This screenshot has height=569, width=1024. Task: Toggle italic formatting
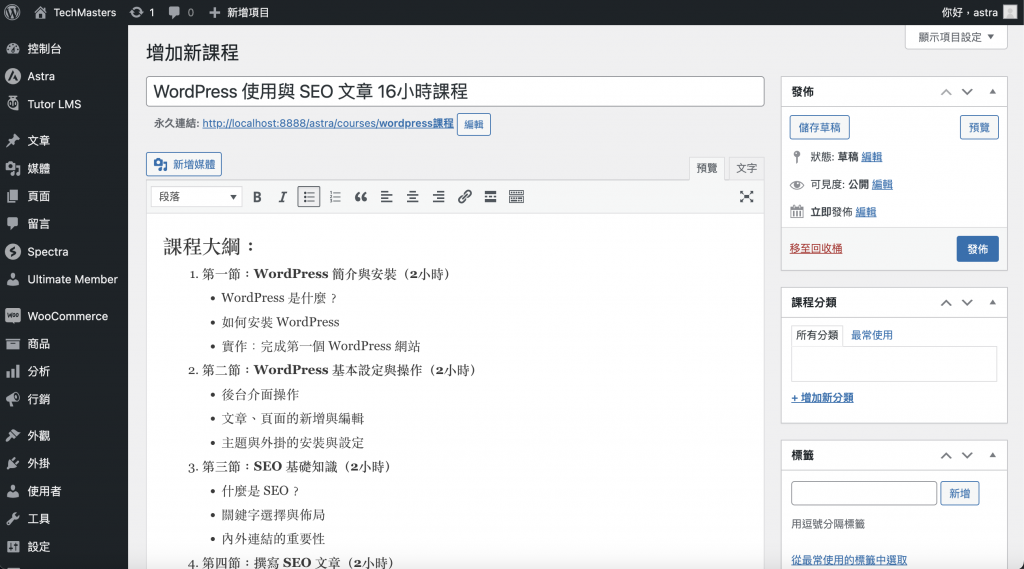[283, 197]
